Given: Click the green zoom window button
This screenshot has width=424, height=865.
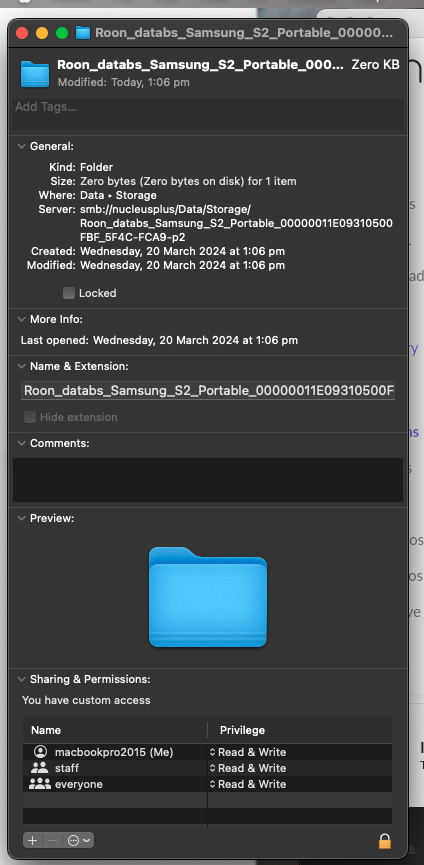Looking at the screenshot, I should (62, 33).
